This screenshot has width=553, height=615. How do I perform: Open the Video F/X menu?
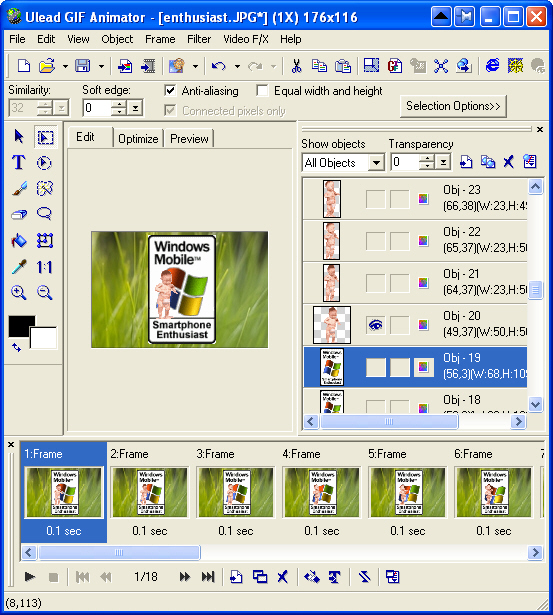[x=246, y=39]
